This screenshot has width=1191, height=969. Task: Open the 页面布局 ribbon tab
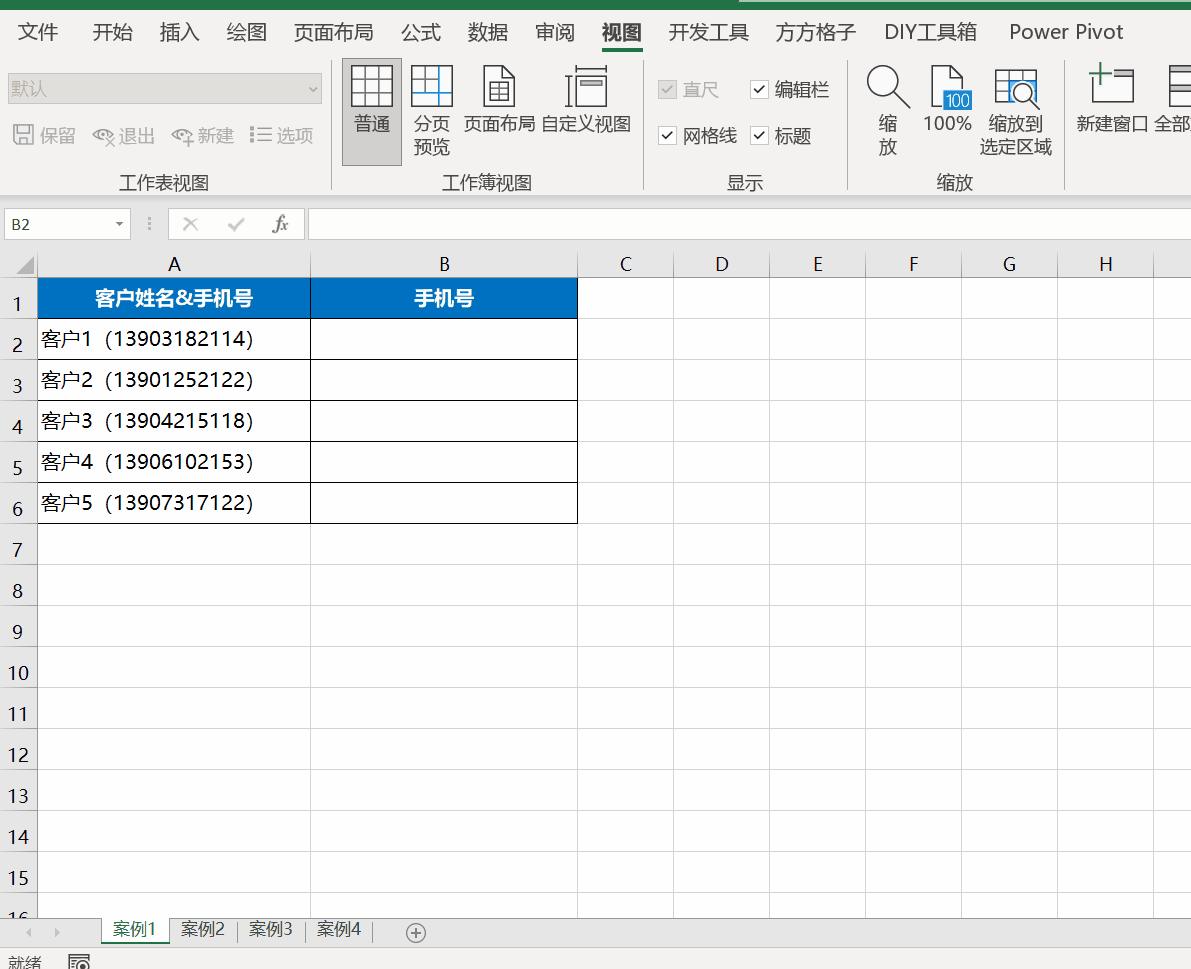(333, 32)
